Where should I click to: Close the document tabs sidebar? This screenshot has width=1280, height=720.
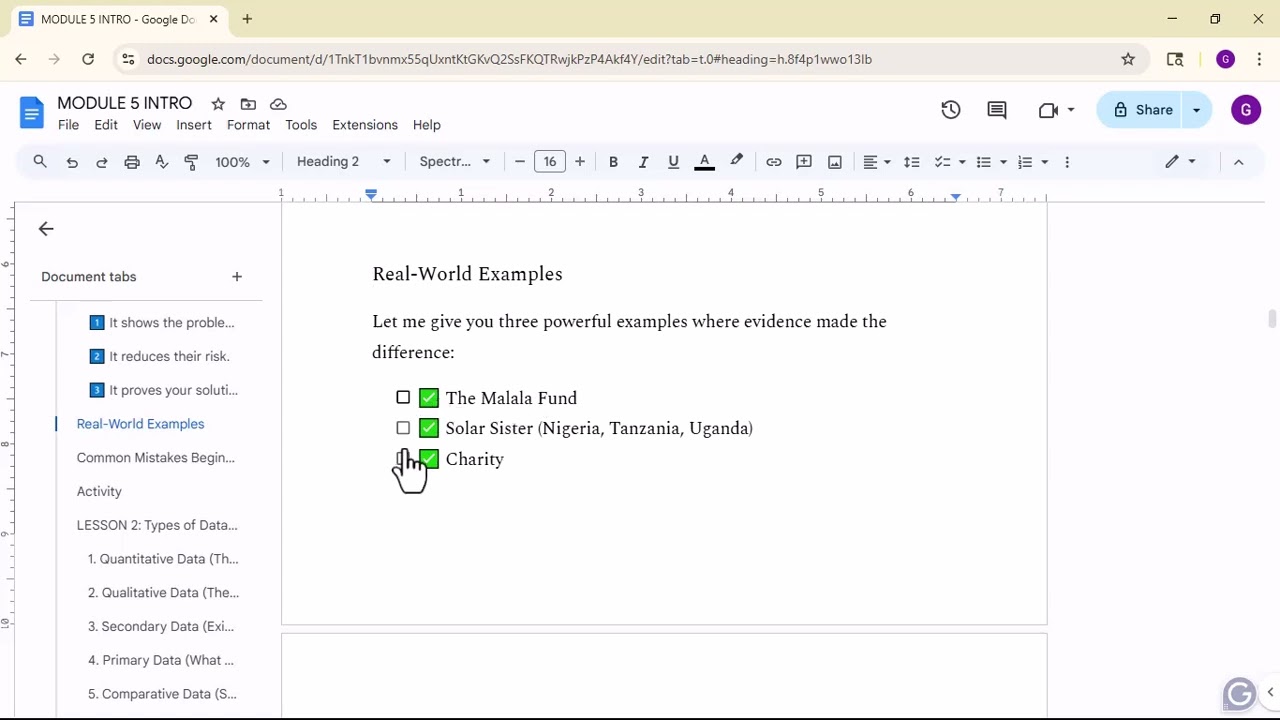point(46,229)
